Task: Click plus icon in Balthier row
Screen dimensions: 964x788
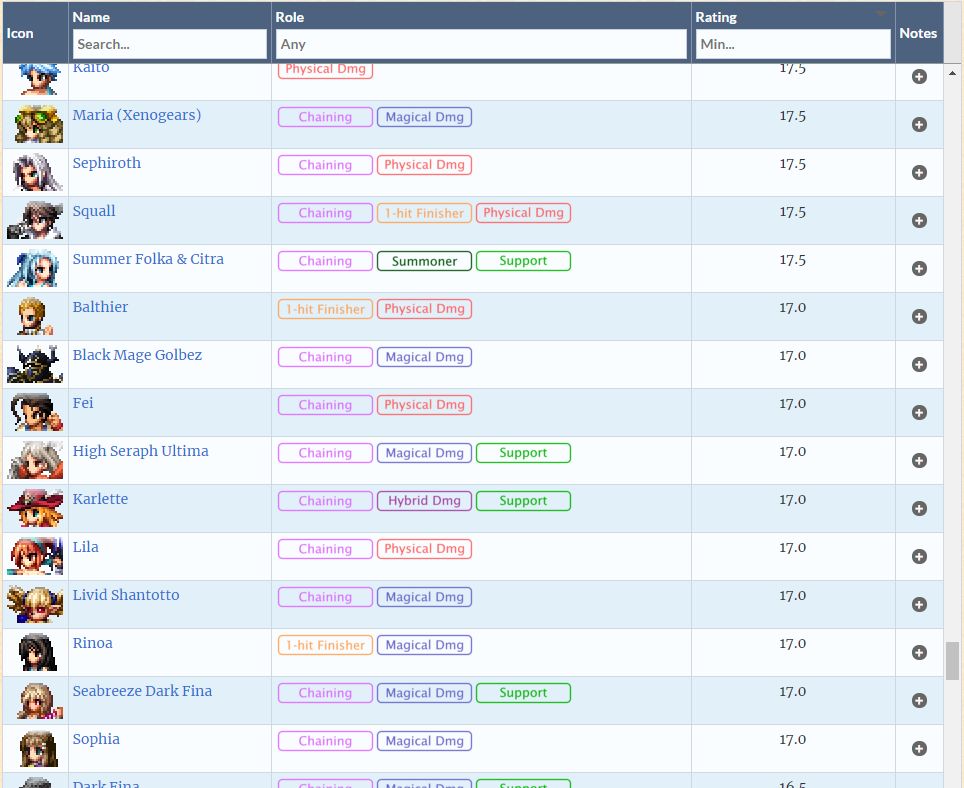Action: [x=919, y=317]
